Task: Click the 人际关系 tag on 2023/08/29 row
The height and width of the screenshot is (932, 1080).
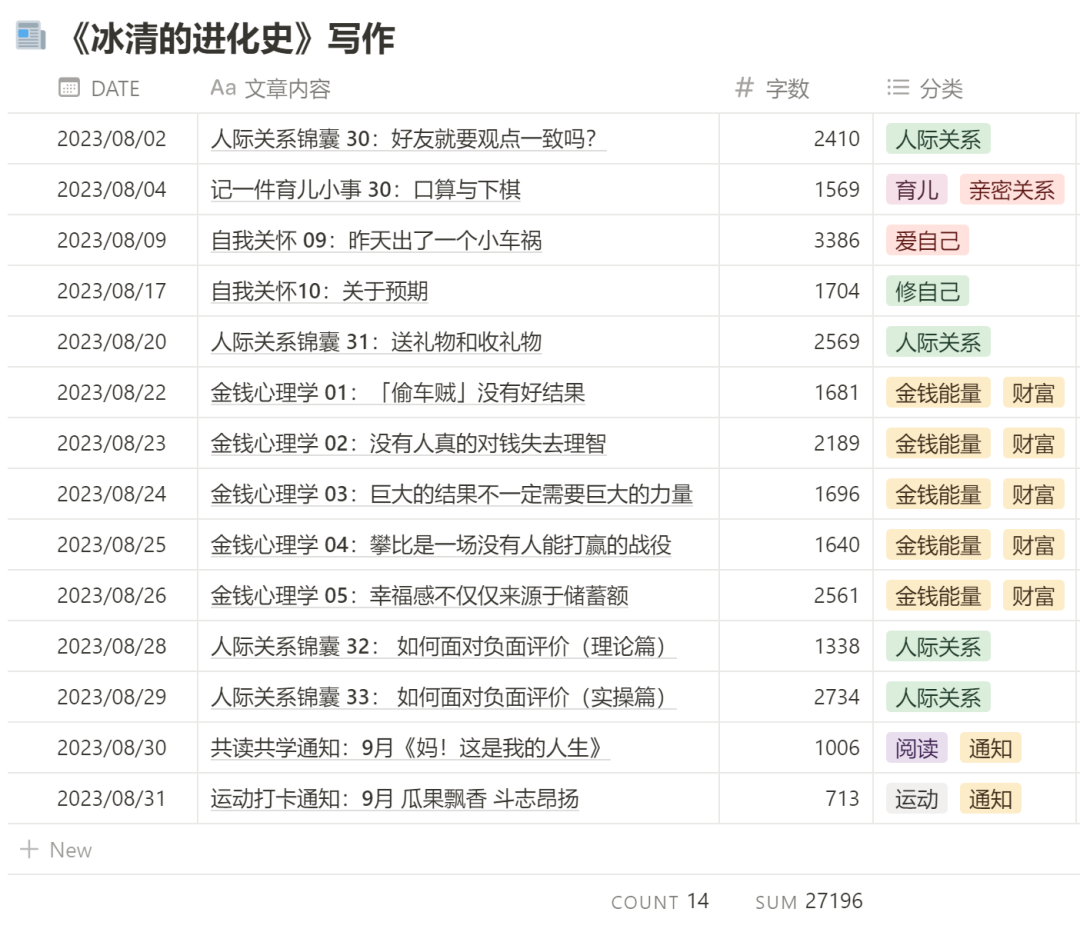Action: point(938,697)
